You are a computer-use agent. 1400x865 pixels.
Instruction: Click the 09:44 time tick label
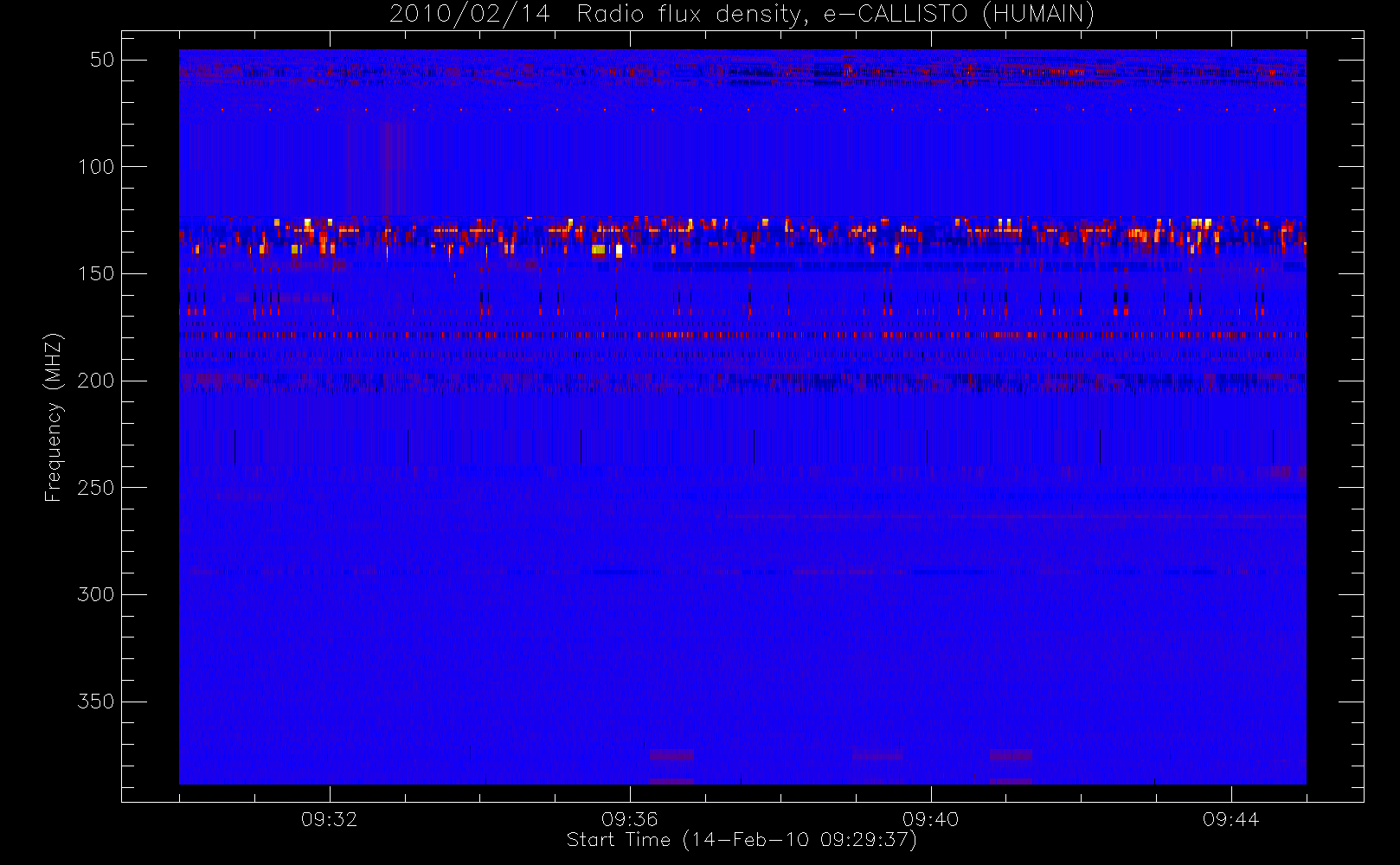[1231, 819]
